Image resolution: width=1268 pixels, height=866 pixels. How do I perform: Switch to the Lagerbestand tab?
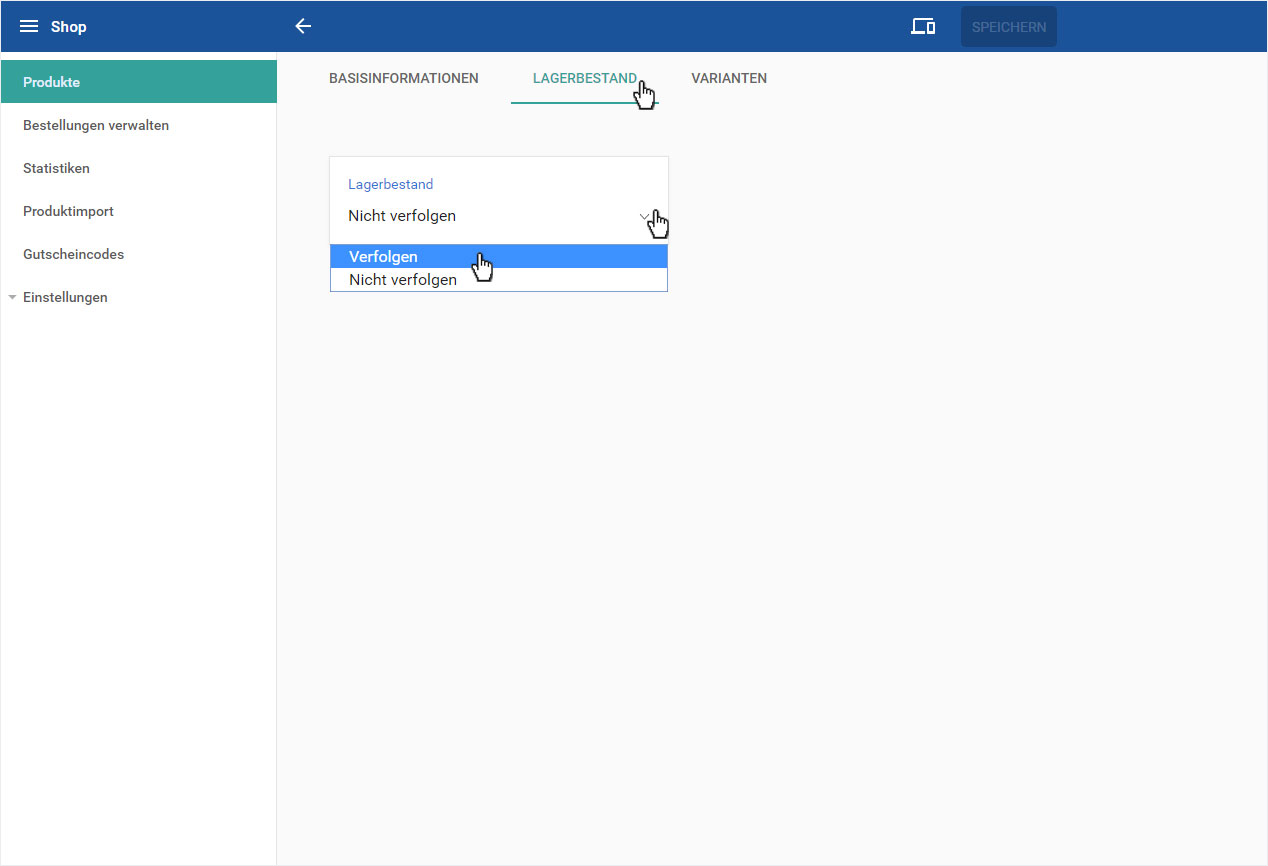[x=585, y=78]
